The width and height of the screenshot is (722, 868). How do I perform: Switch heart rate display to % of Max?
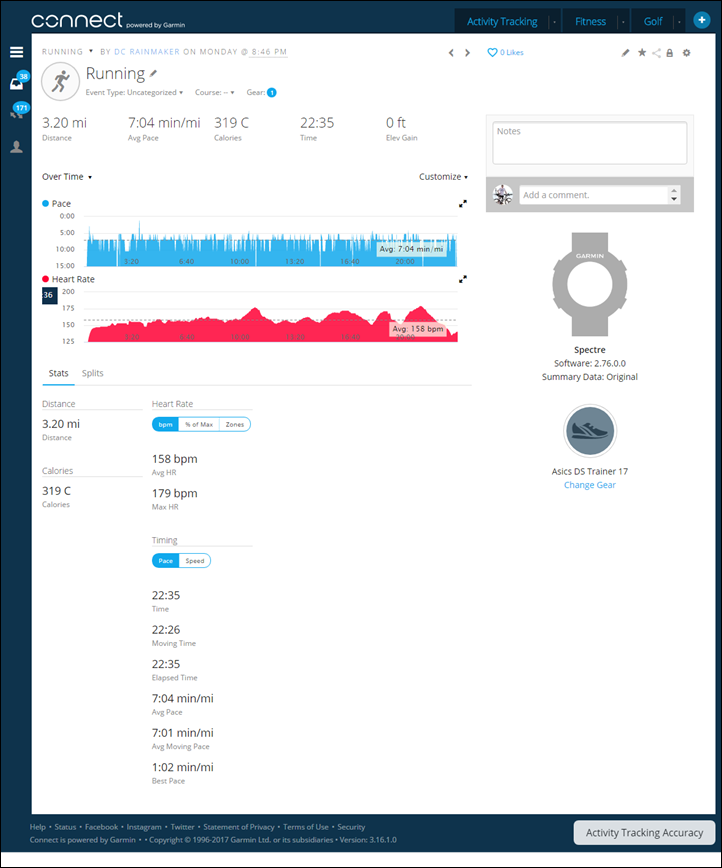coord(198,424)
